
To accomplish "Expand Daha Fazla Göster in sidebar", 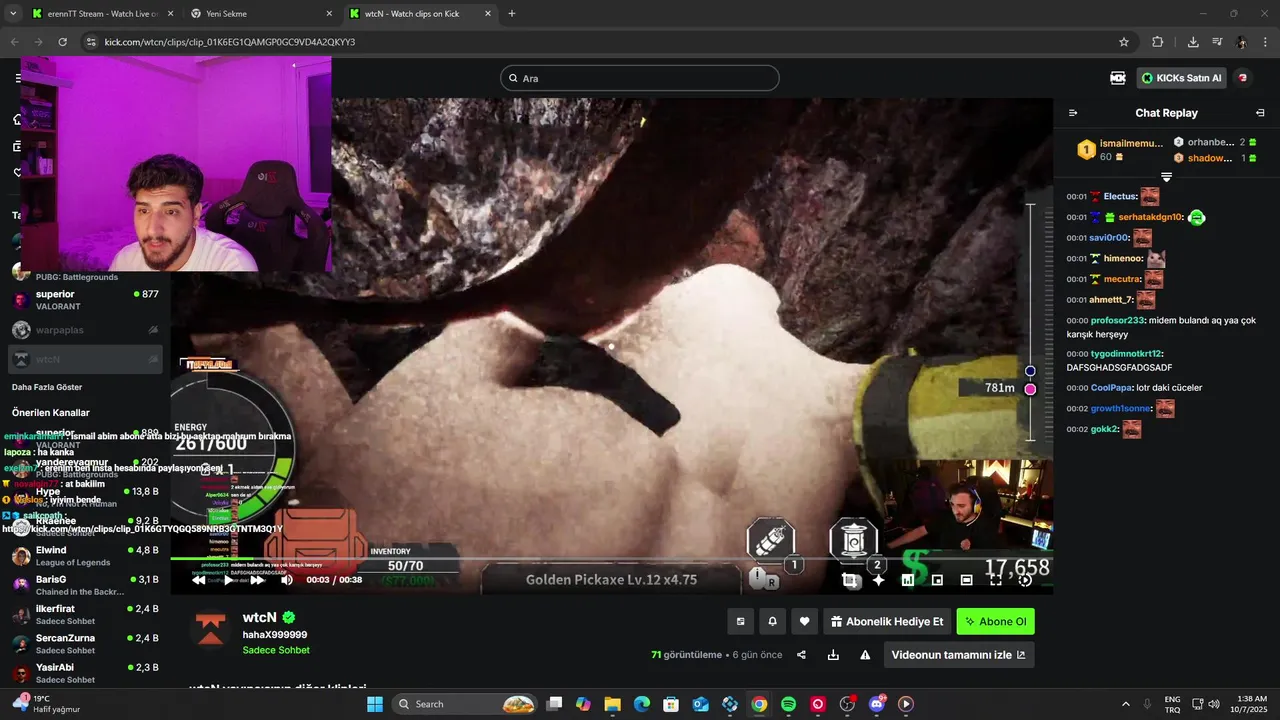I will (x=47, y=387).
